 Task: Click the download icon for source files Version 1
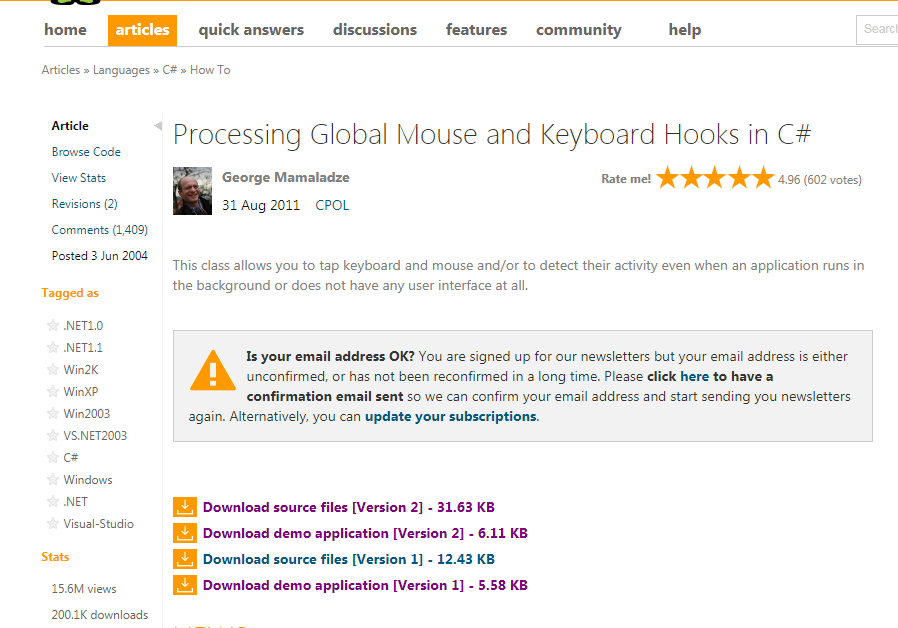click(184, 559)
